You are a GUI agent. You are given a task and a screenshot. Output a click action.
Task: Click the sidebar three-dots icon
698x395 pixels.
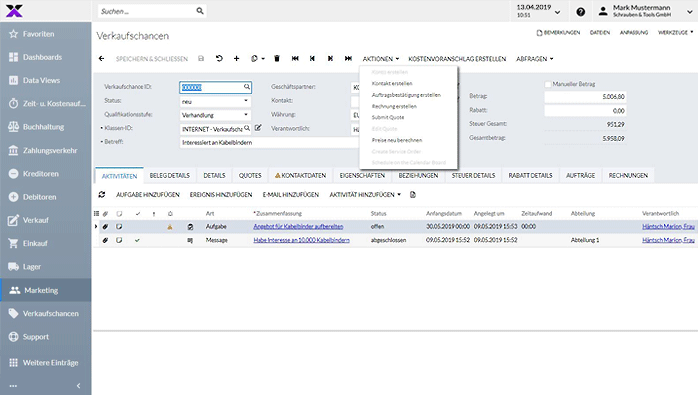[x=13, y=386]
